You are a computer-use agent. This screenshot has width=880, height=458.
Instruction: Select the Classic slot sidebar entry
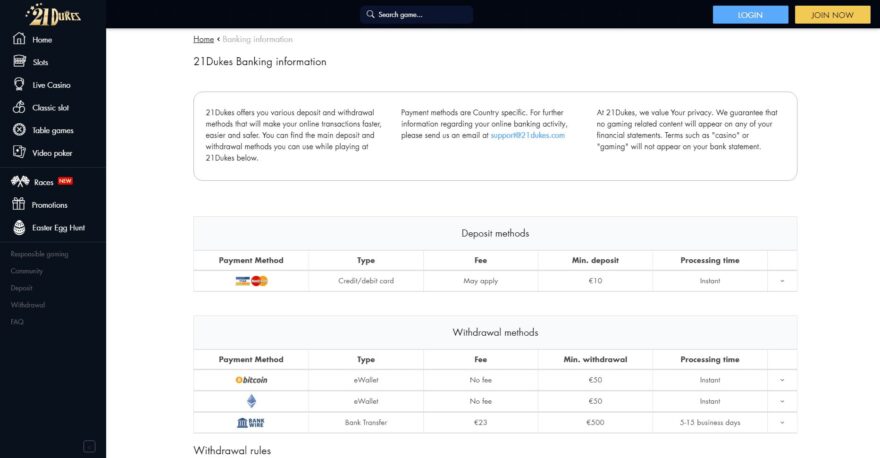(51, 108)
